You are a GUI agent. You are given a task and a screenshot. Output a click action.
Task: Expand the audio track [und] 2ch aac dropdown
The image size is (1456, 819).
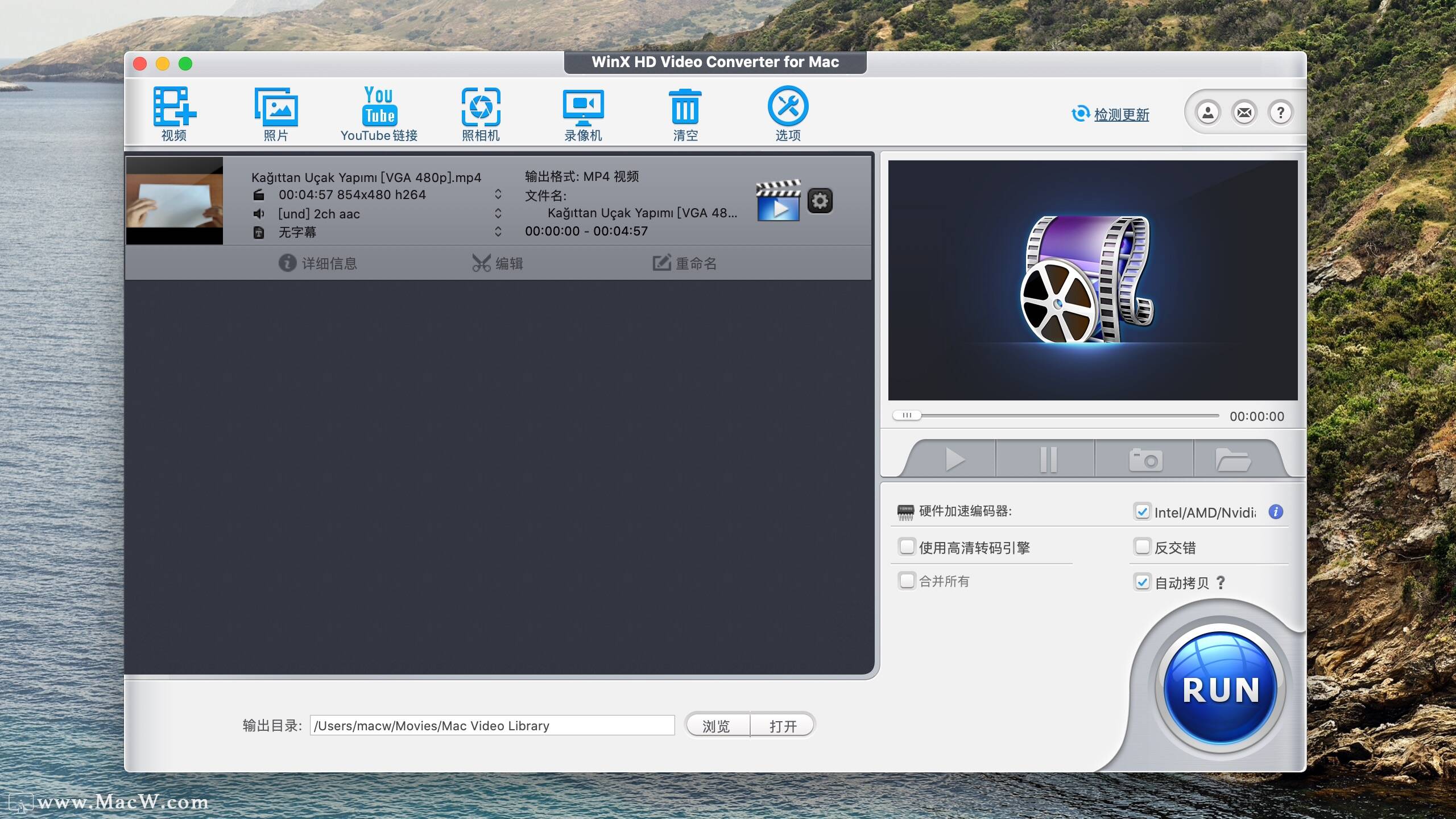499,213
